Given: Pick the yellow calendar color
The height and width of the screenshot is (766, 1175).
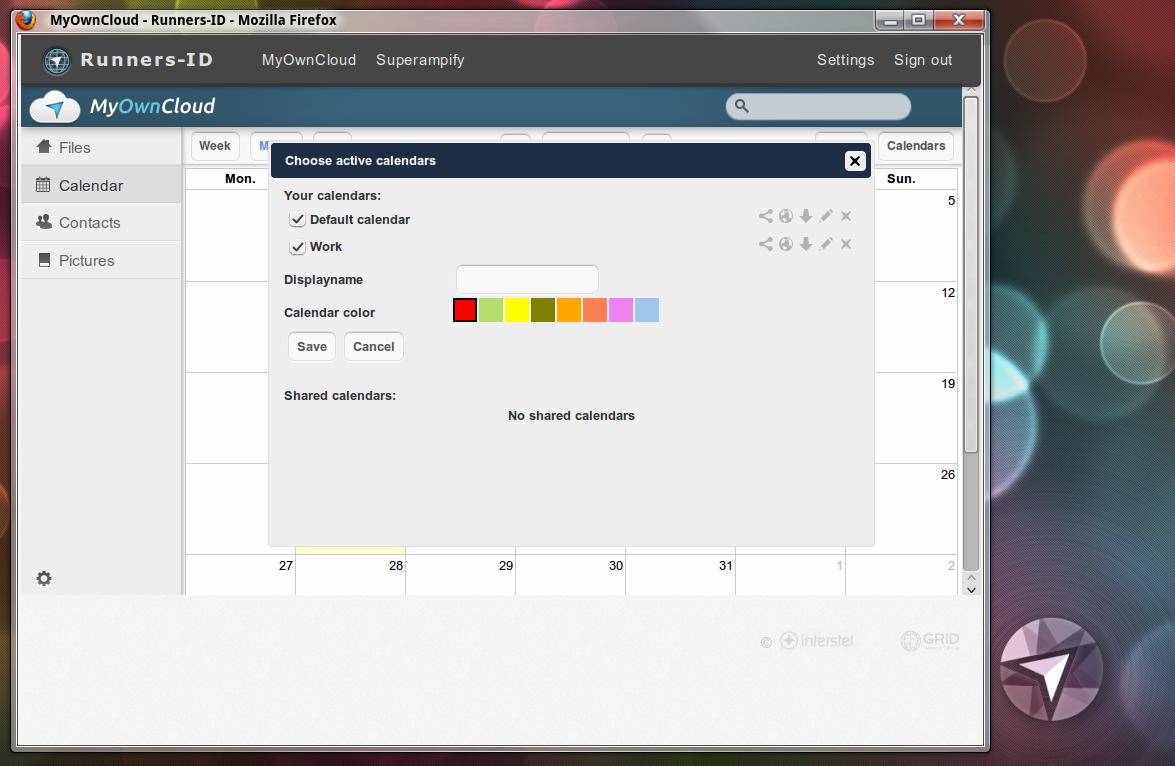Looking at the screenshot, I should 517,310.
